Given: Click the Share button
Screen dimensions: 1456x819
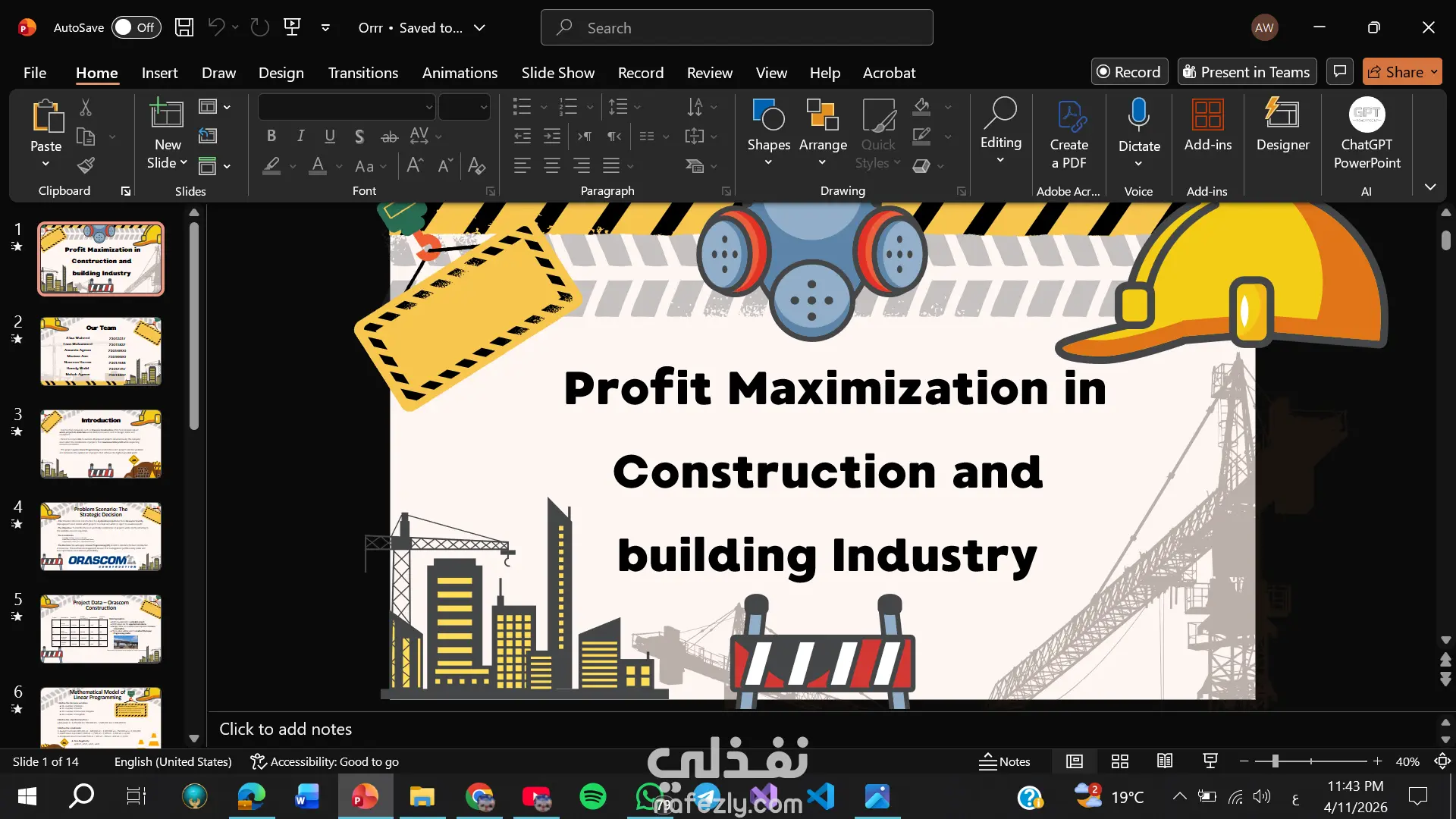Looking at the screenshot, I should pos(1401,71).
